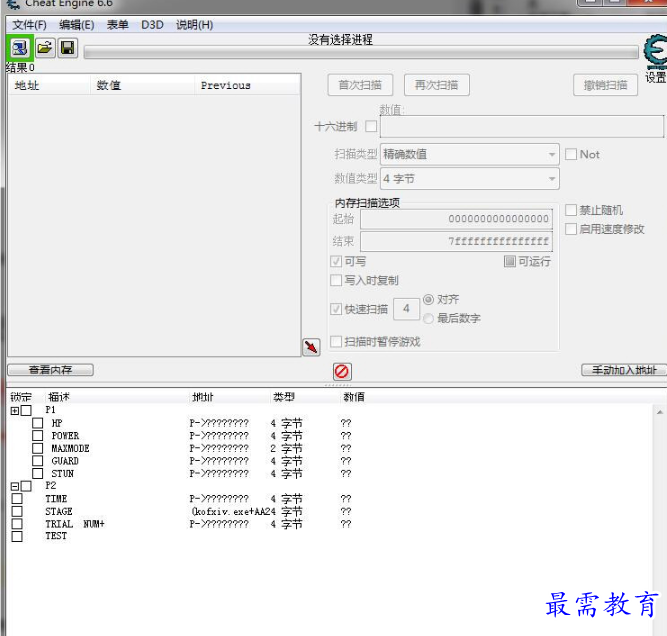Select the HP description text
The height and width of the screenshot is (636, 667).
pos(57,423)
